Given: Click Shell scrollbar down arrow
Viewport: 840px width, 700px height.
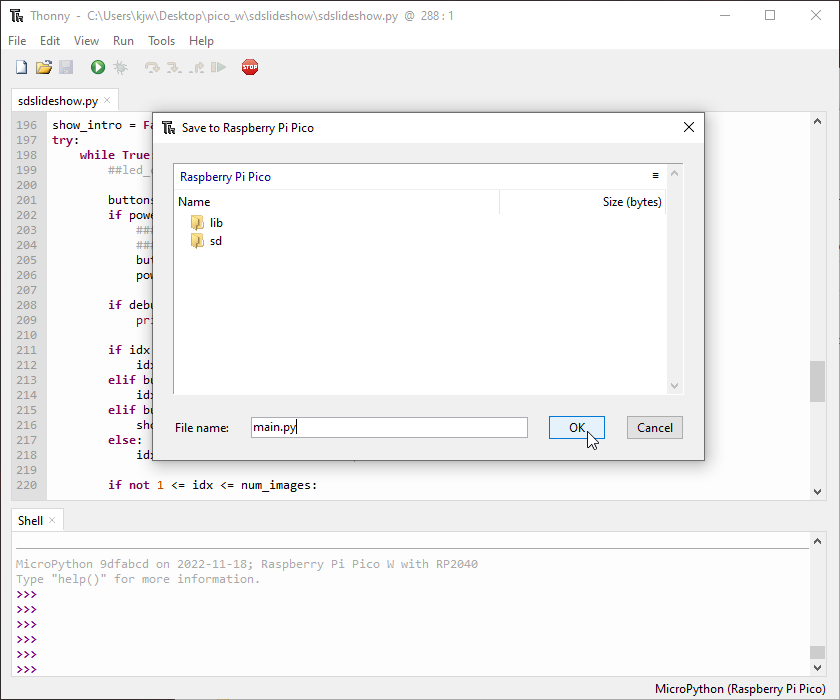Looking at the screenshot, I should point(817,667).
